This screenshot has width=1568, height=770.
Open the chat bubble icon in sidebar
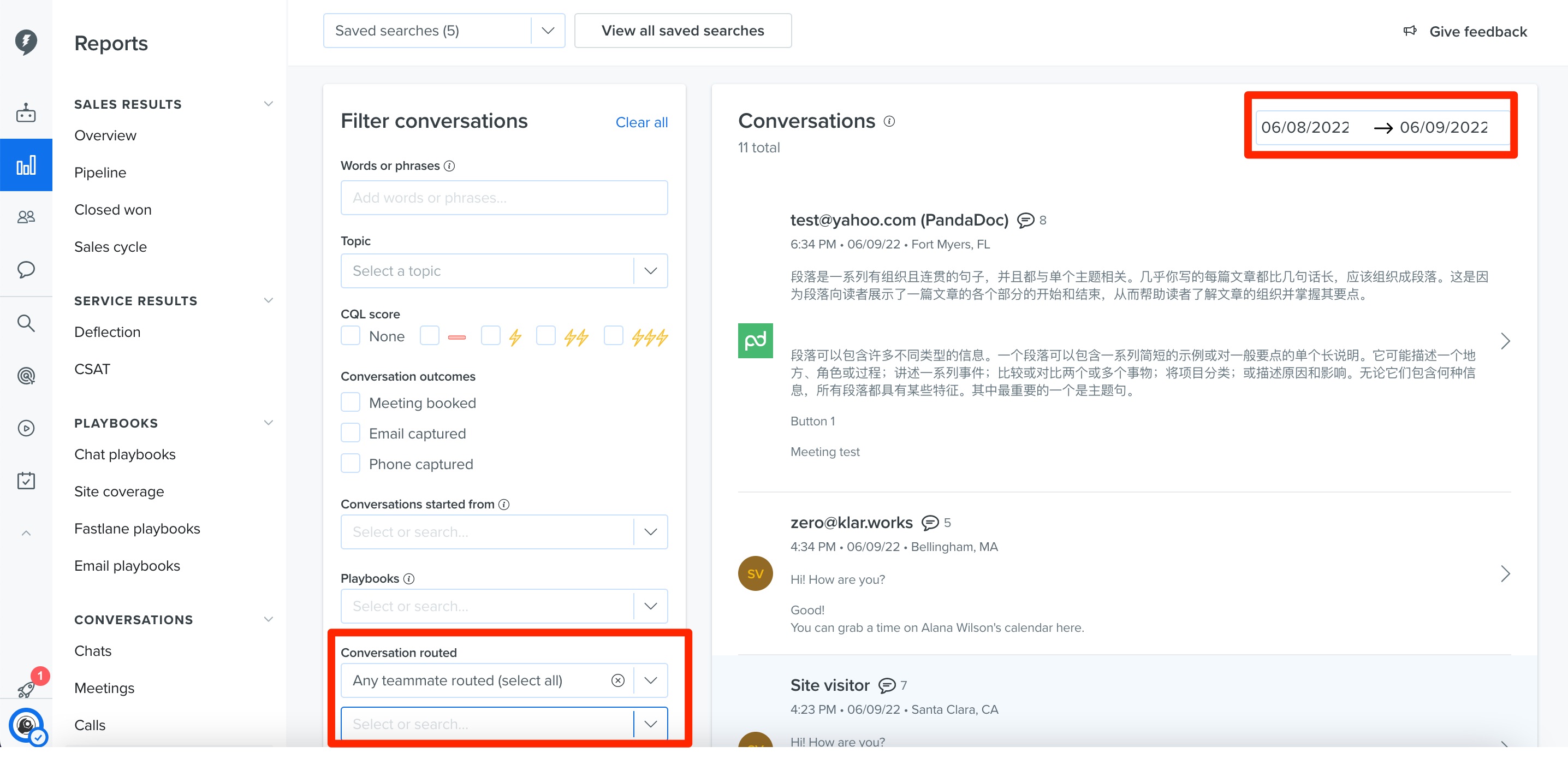[x=26, y=270]
